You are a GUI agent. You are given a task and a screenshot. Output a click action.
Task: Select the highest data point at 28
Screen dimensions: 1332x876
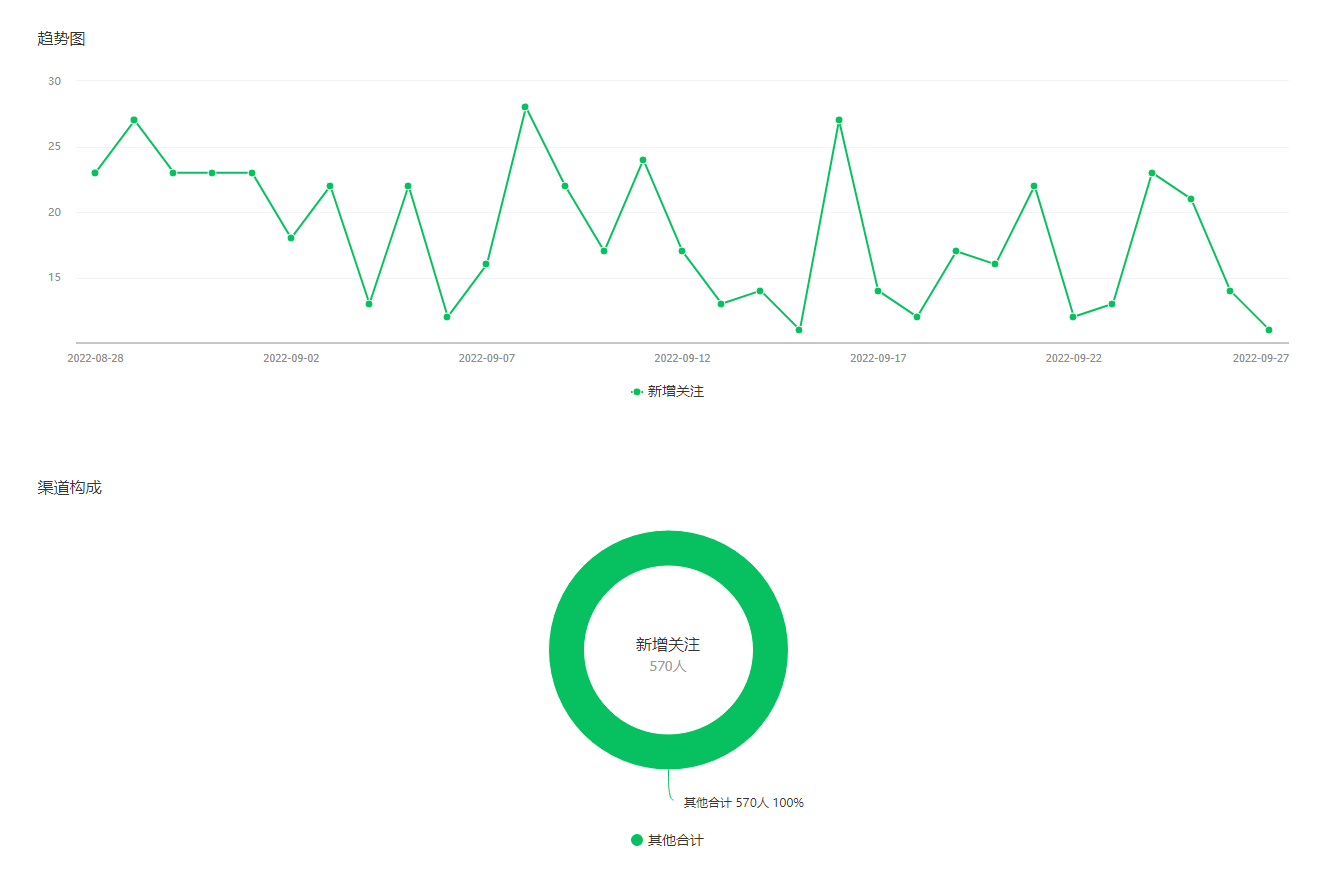(x=525, y=107)
